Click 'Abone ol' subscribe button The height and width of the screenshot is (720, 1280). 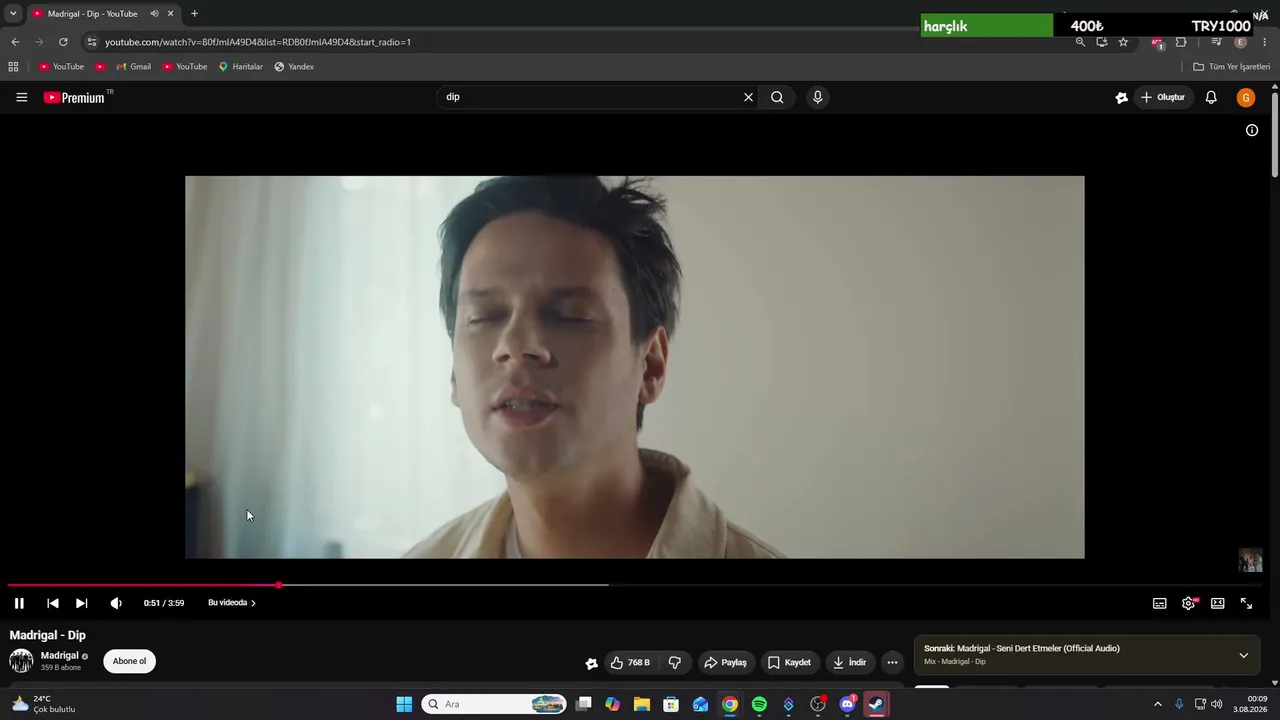(x=129, y=661)
